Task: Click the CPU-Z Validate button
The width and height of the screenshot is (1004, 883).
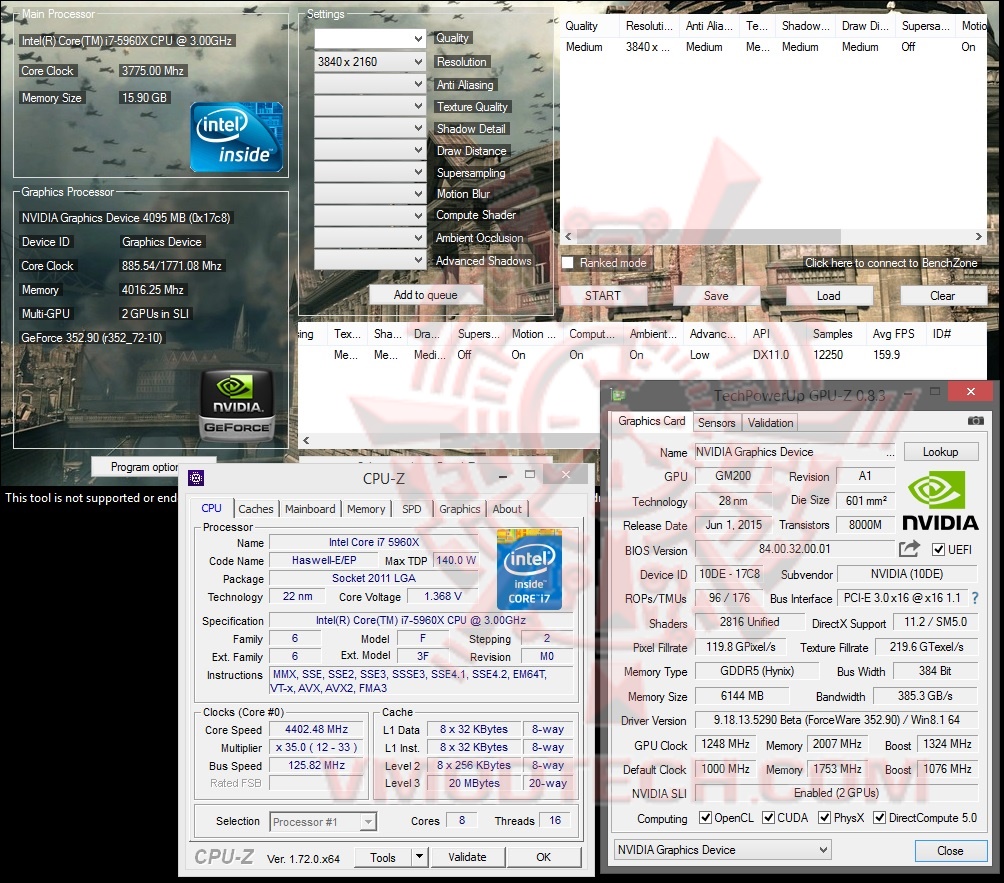Action: tap(467, 857)
